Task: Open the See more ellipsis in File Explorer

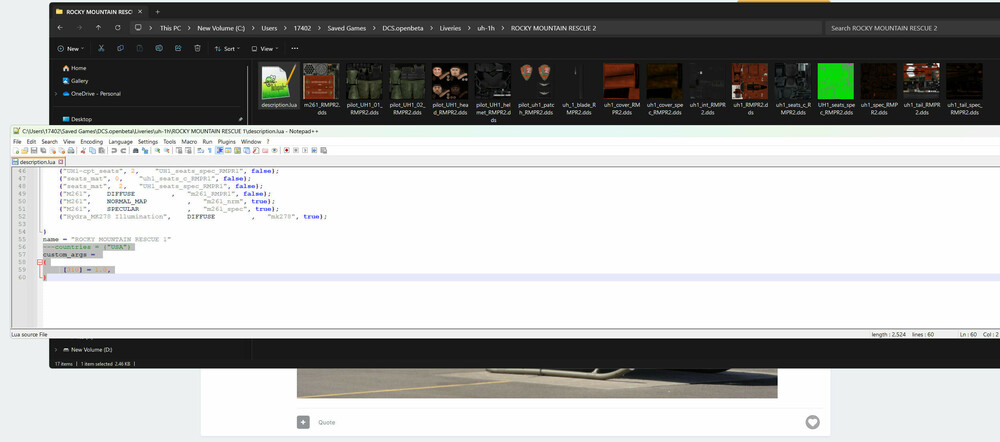Action: click(x=295, y=48)
